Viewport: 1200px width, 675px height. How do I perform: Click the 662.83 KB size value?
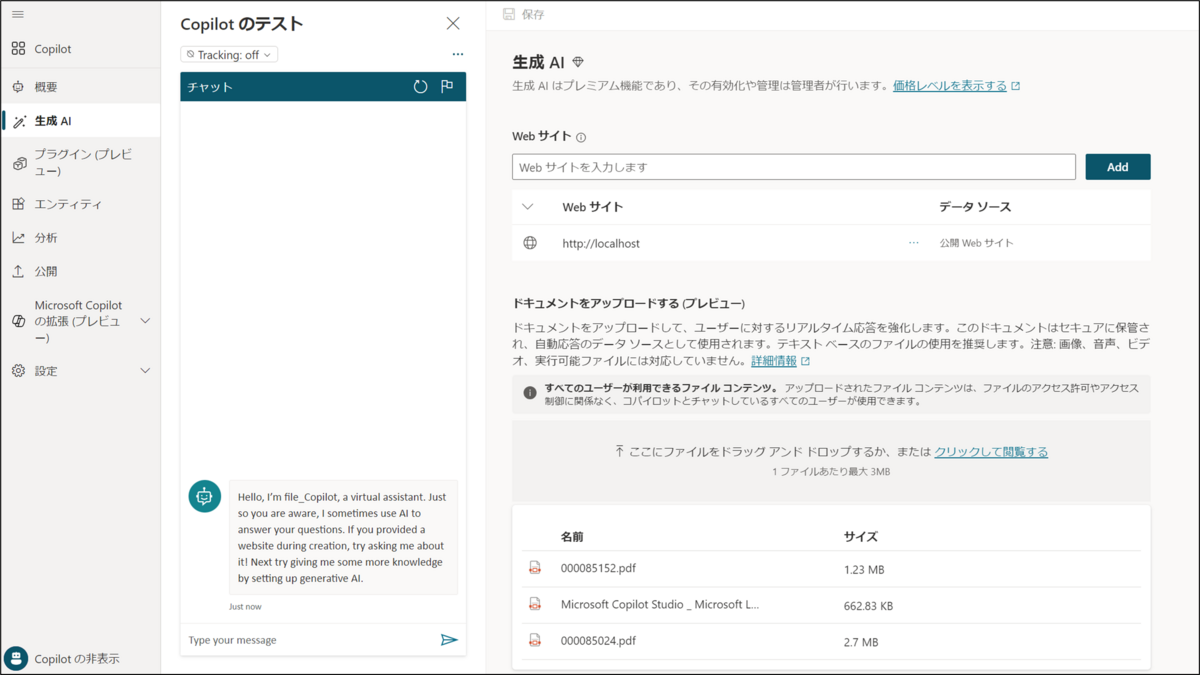[x=869, y=605]
